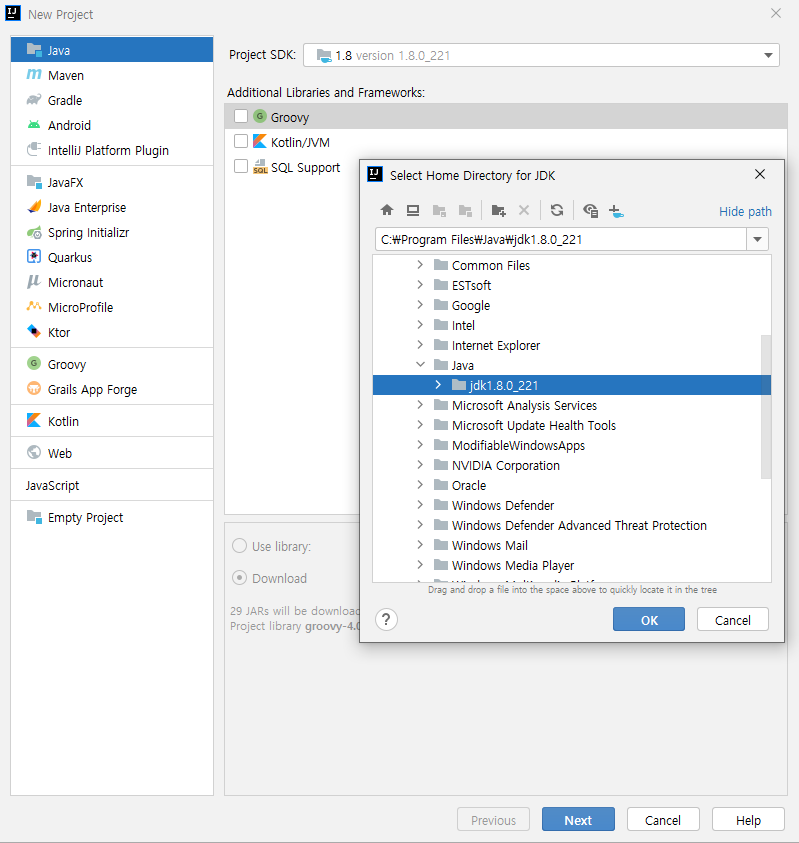Click the Project Directory toolbar icon
The image size is (799, 843).
(439, 210)
